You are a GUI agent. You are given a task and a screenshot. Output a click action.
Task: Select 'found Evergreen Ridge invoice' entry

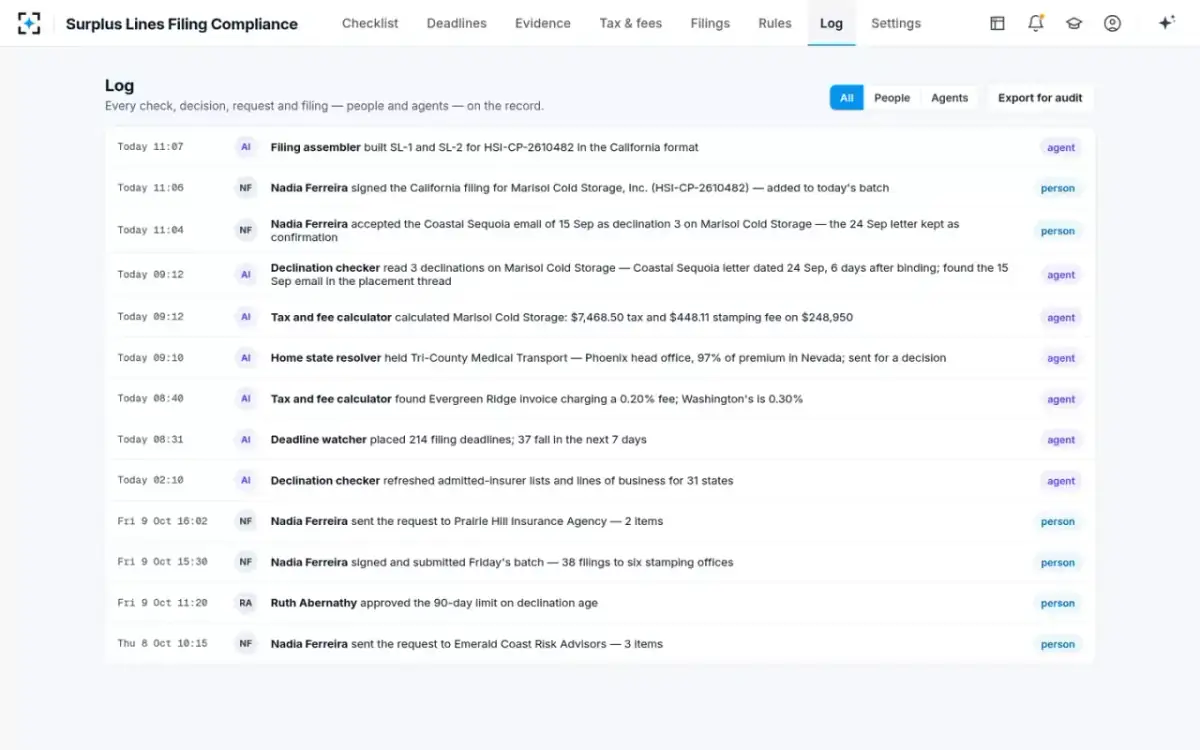pyautogui.click(x=600, y=399)
